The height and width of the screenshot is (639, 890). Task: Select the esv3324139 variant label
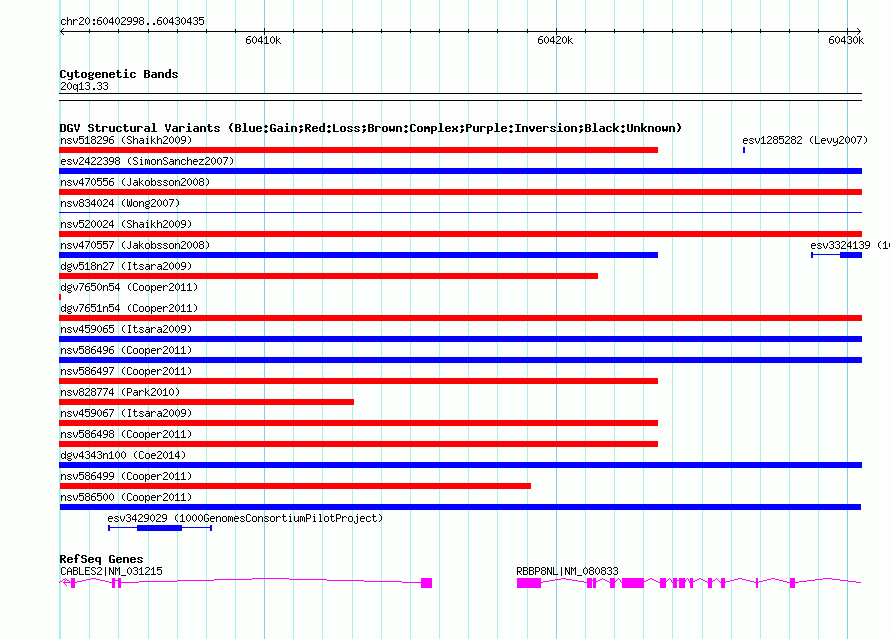pyautogui.click(x=850, y=245)
